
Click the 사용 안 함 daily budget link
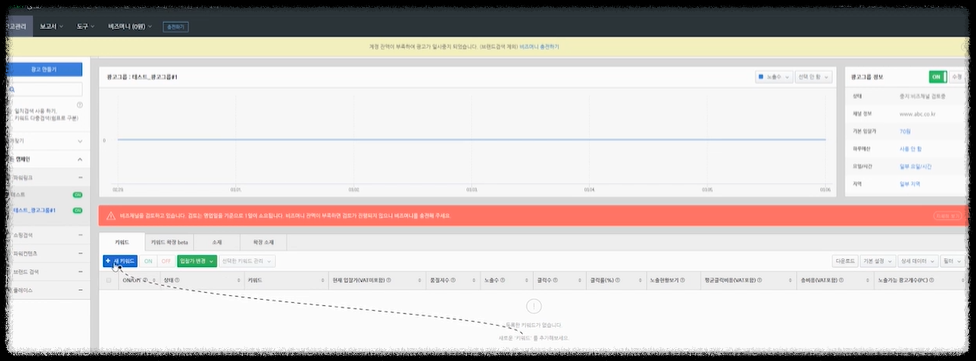(x=910, y=149)
